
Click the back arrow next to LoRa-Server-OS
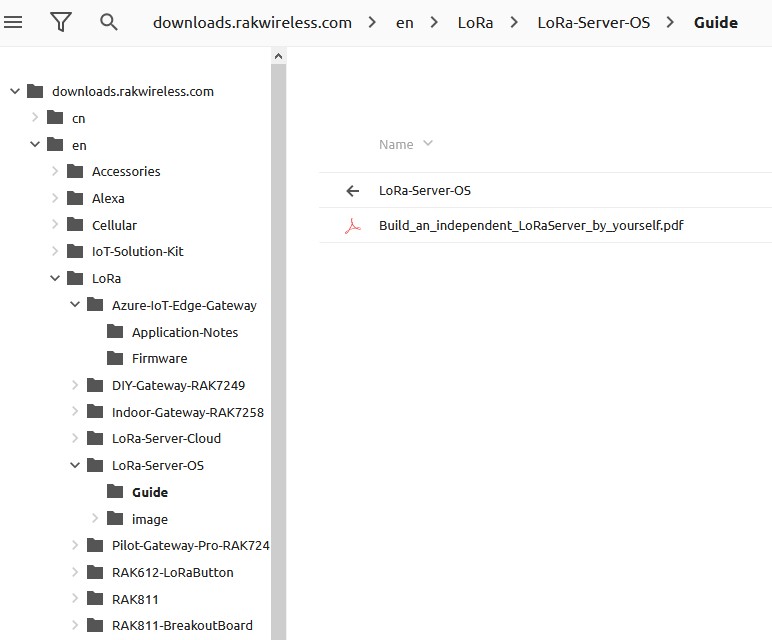click(353, 191)
